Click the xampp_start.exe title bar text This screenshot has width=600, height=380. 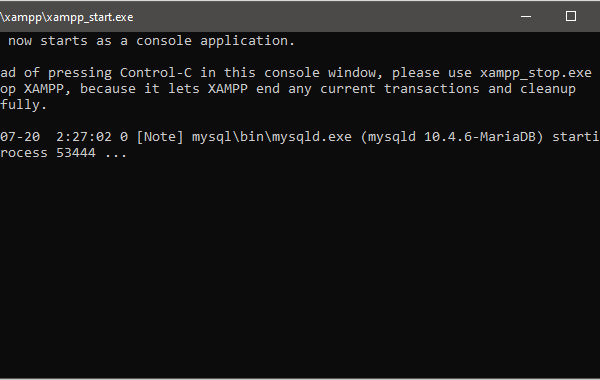[x=67, y=17]
